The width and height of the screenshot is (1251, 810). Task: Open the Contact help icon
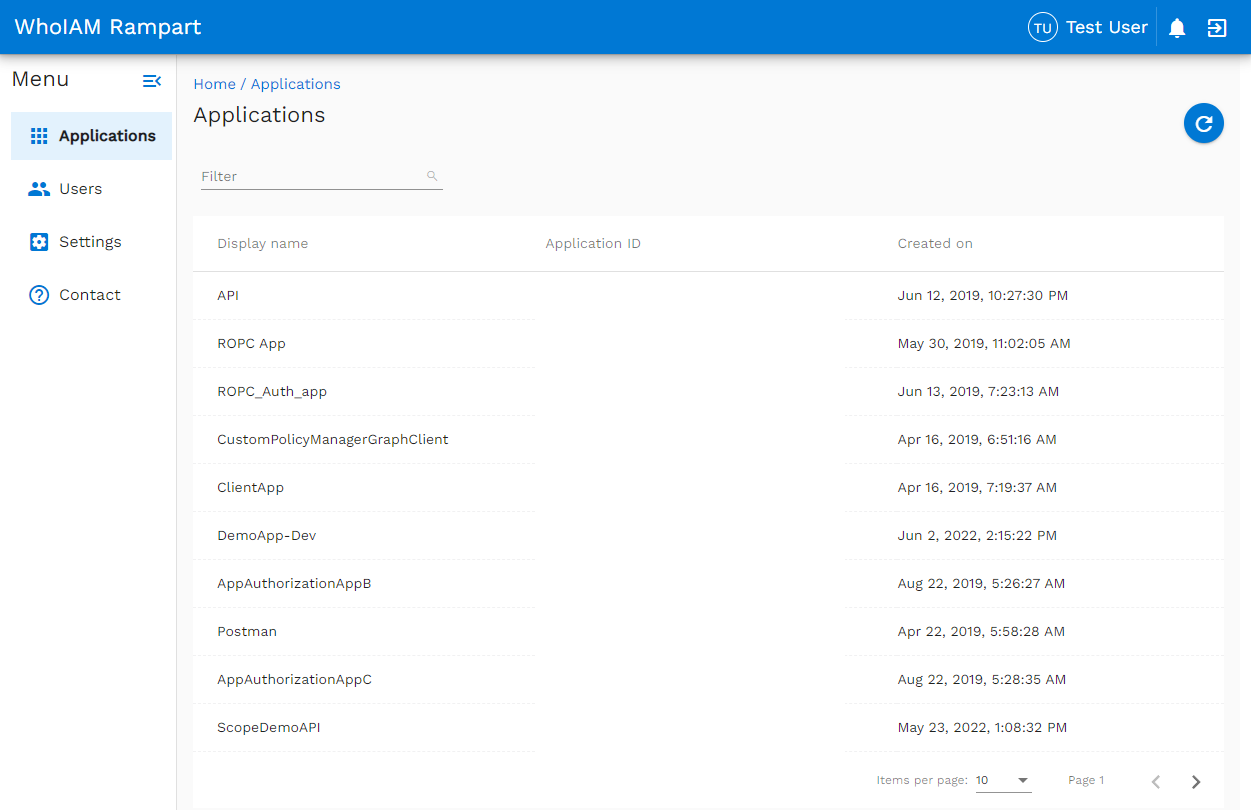(37, 294)
